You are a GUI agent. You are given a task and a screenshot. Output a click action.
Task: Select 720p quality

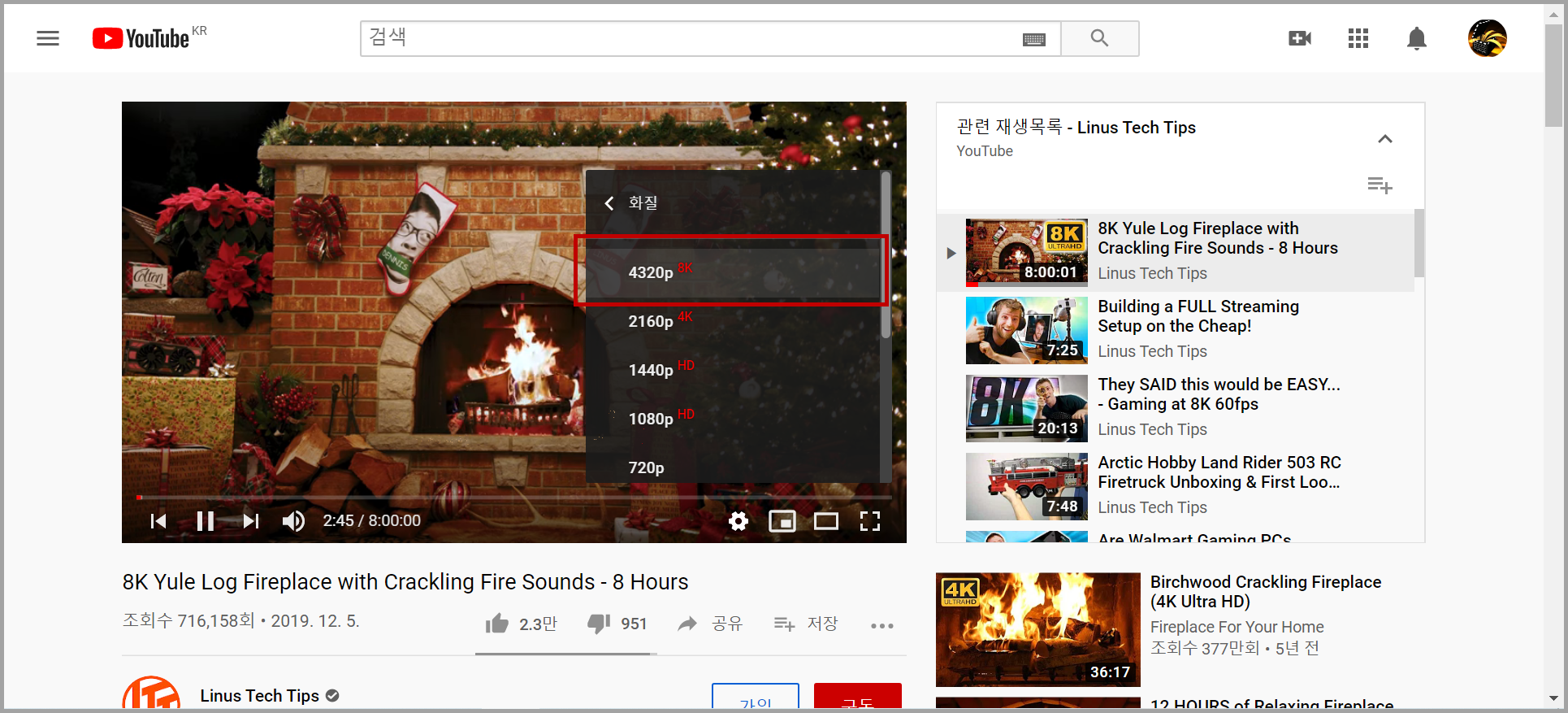click(x=732, y=466)
